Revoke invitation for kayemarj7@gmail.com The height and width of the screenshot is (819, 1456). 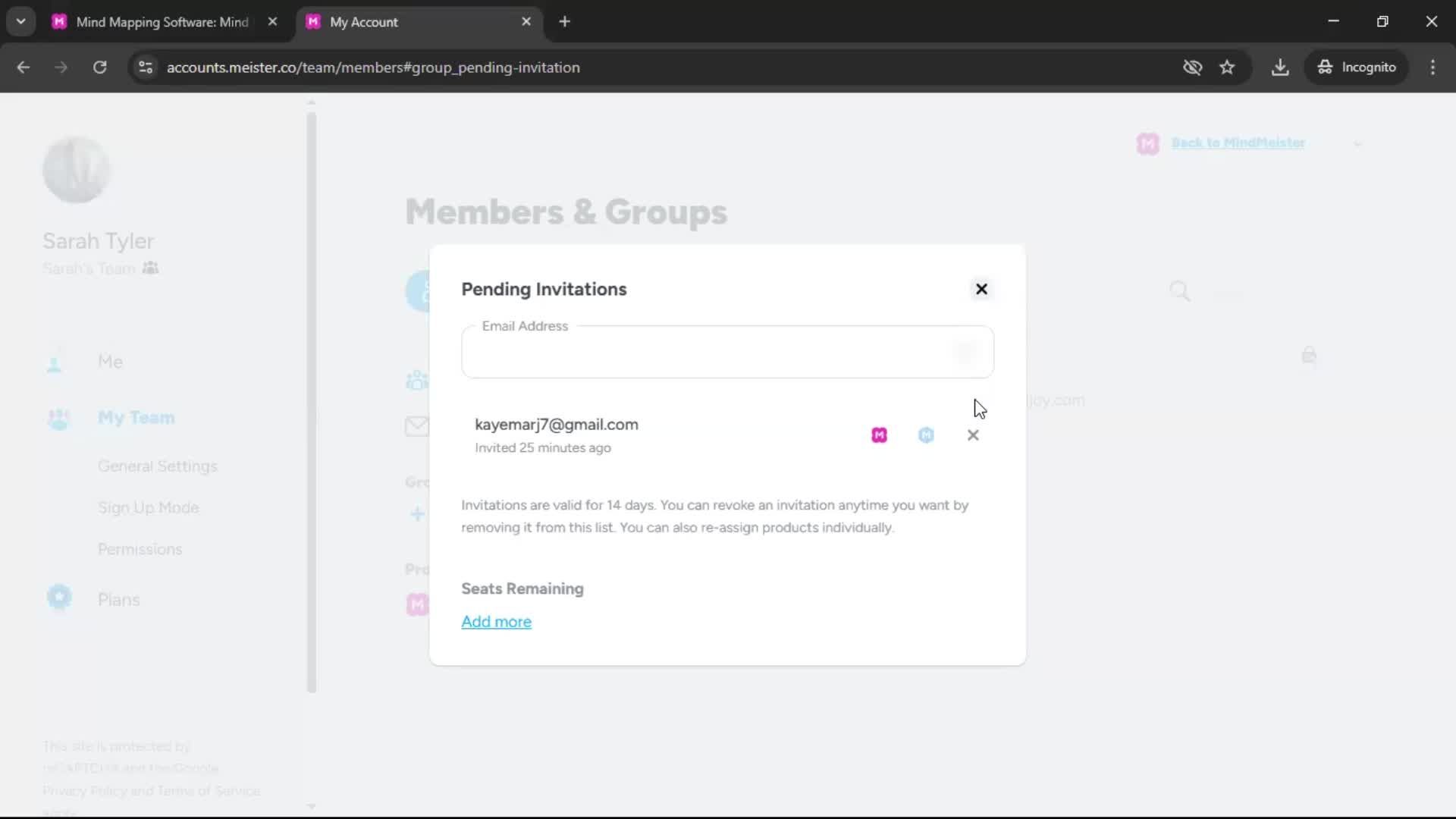click(973, 435)
